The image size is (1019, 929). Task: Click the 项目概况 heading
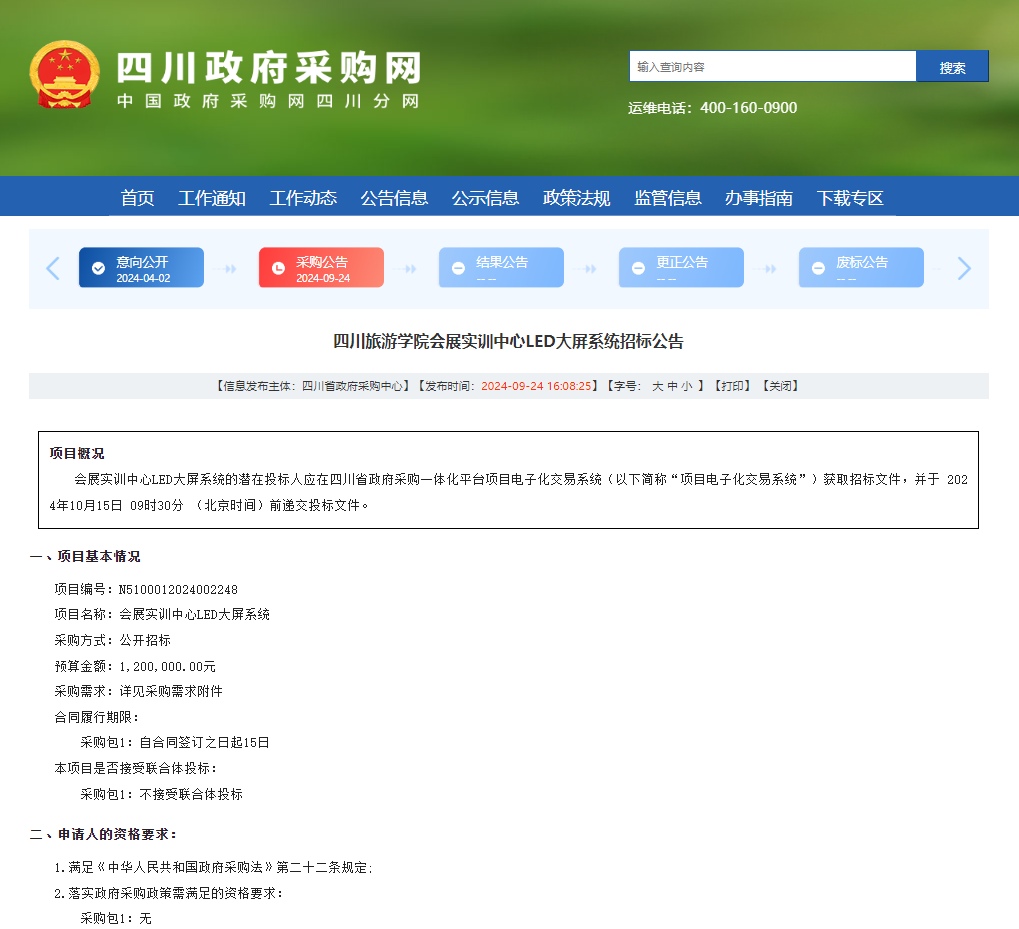[x=77, y=453]
